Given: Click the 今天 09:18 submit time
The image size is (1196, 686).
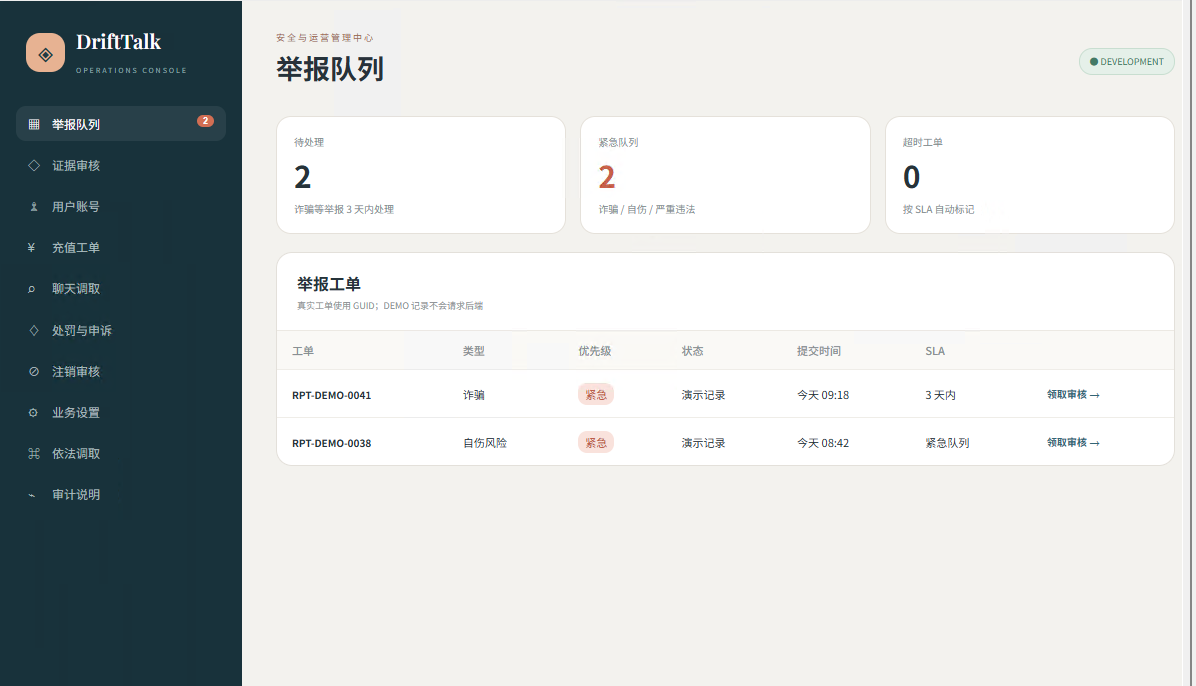Looking at the screenshot, I should [x=823, y=395].
